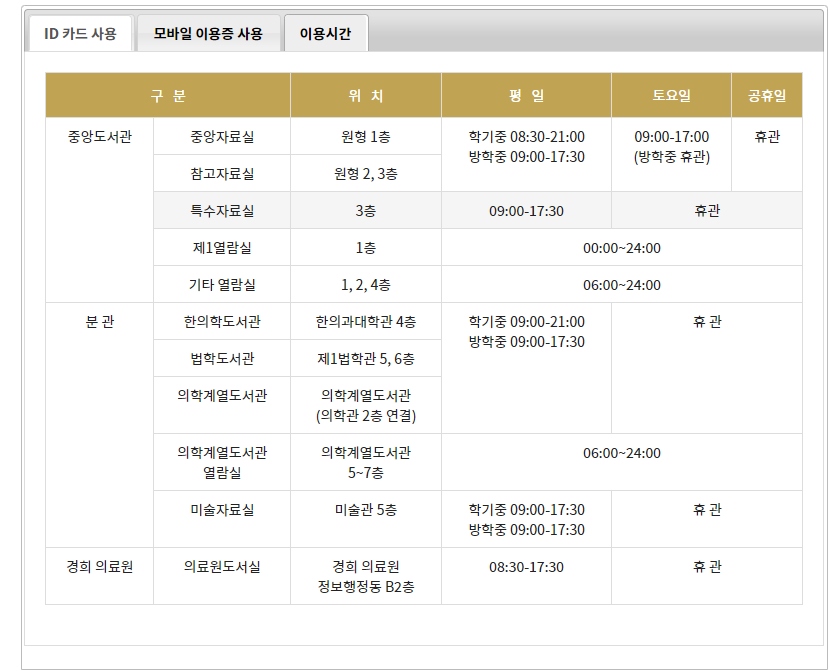Click the 토요일 column header
This screenshot has width=830, height=671.
click(x=671, y=96)
